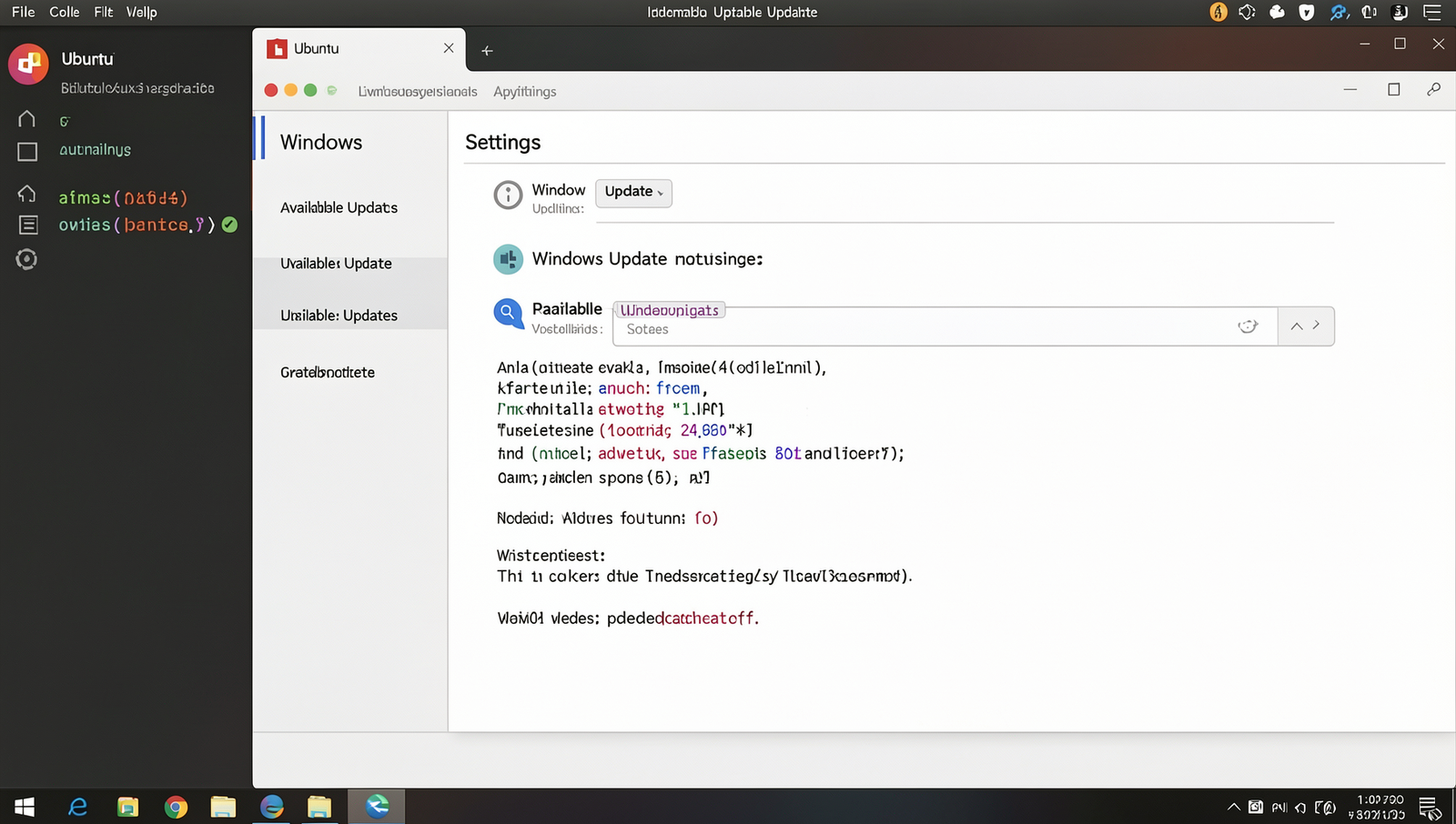Open the Vellp menu

tap(142, 12)
